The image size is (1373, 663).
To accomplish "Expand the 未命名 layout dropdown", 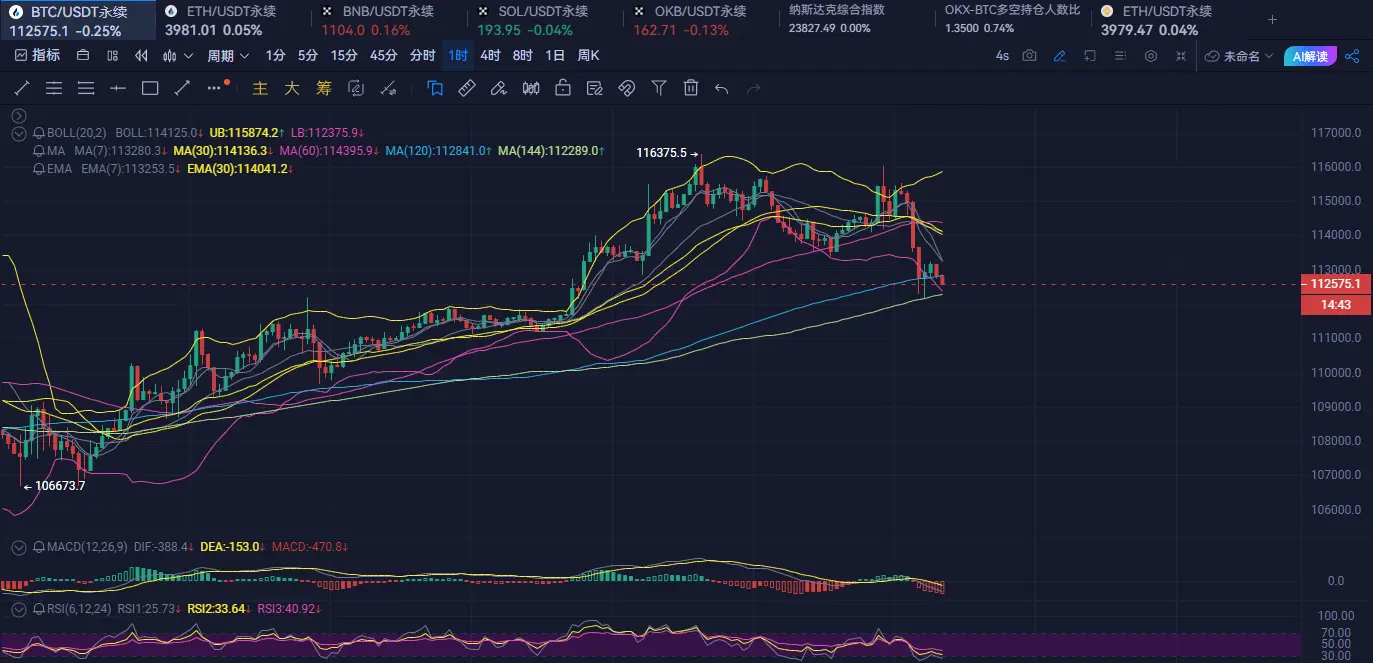I will (x=1240, y=56).
